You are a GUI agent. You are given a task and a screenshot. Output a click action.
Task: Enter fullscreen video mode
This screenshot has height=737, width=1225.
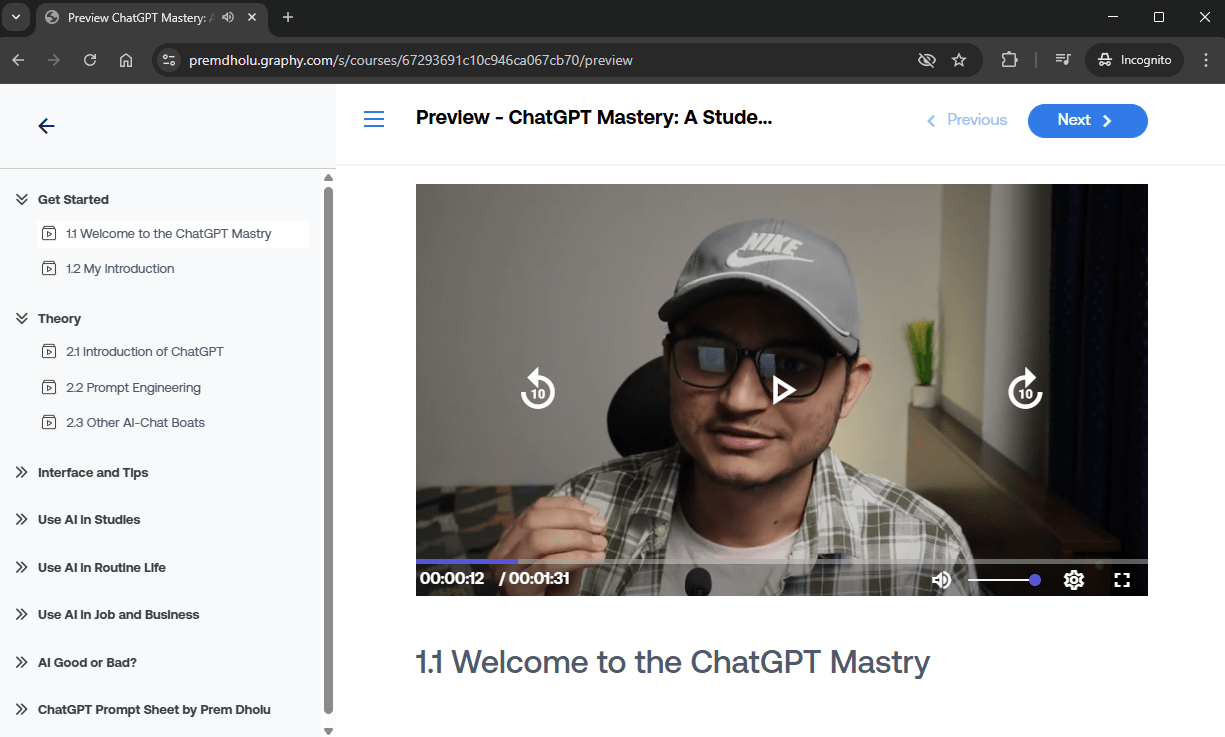click(1122, 580)
